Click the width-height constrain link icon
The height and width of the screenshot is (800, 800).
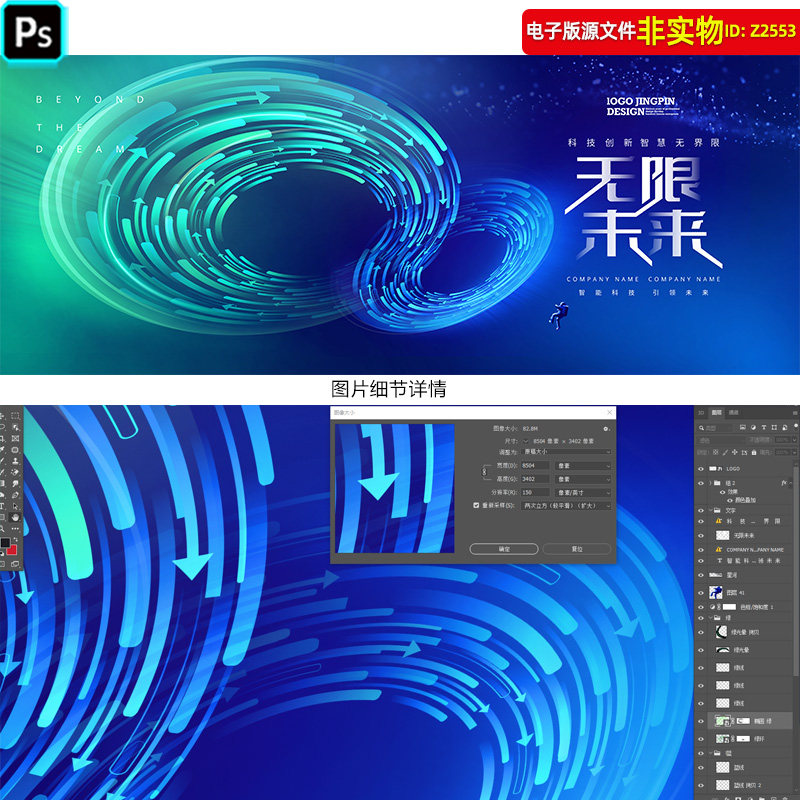484,472
